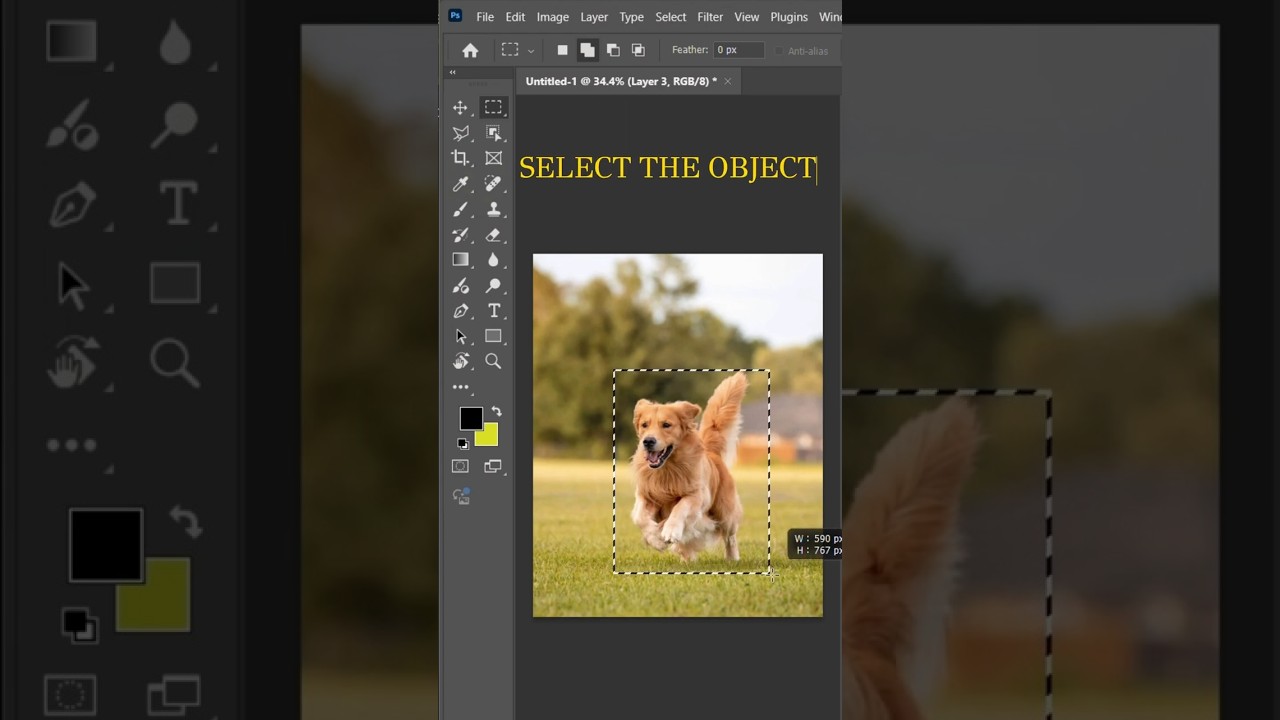Viewport: 1280px width, 720px height.
Task: Select the Crop tool
Action: 460,158
